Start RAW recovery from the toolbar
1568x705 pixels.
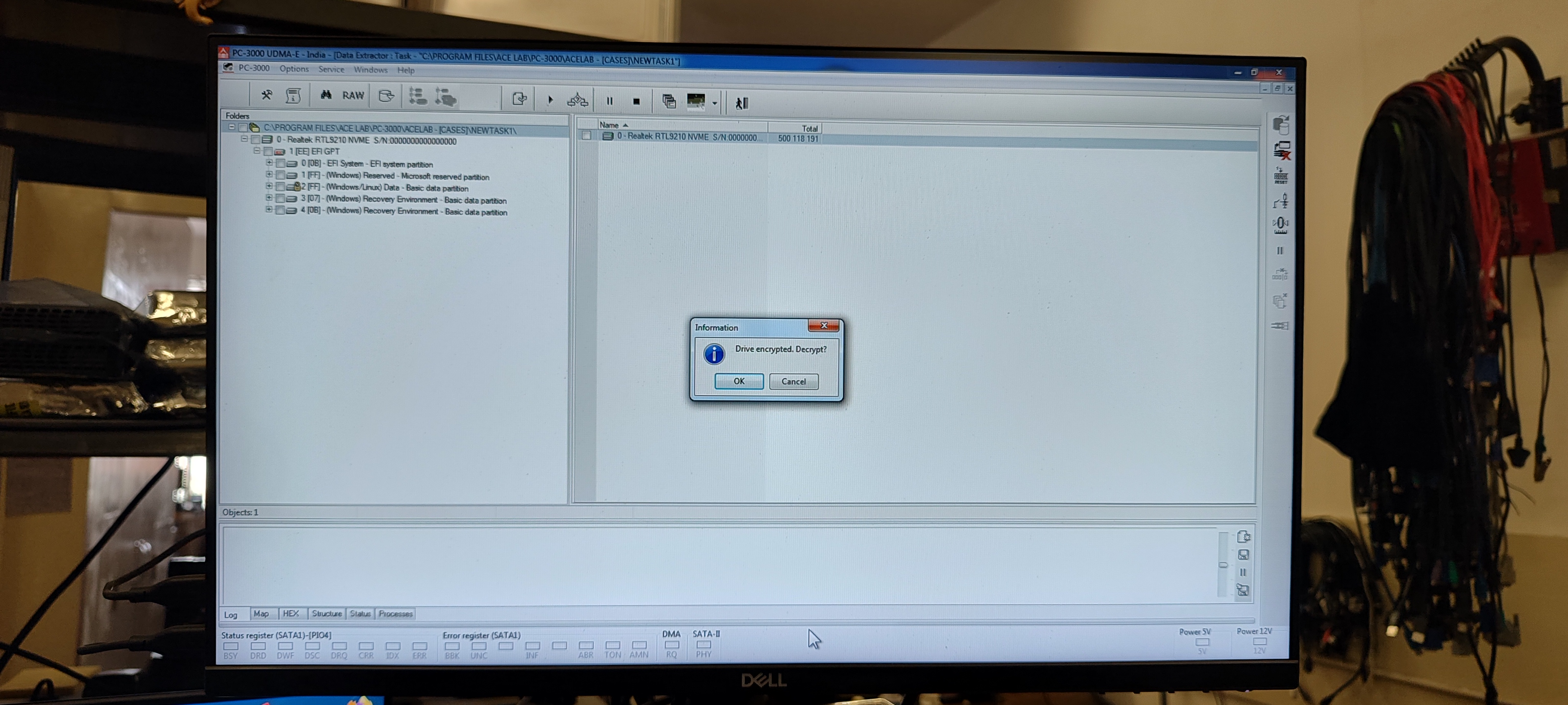[x=353, y=96]
